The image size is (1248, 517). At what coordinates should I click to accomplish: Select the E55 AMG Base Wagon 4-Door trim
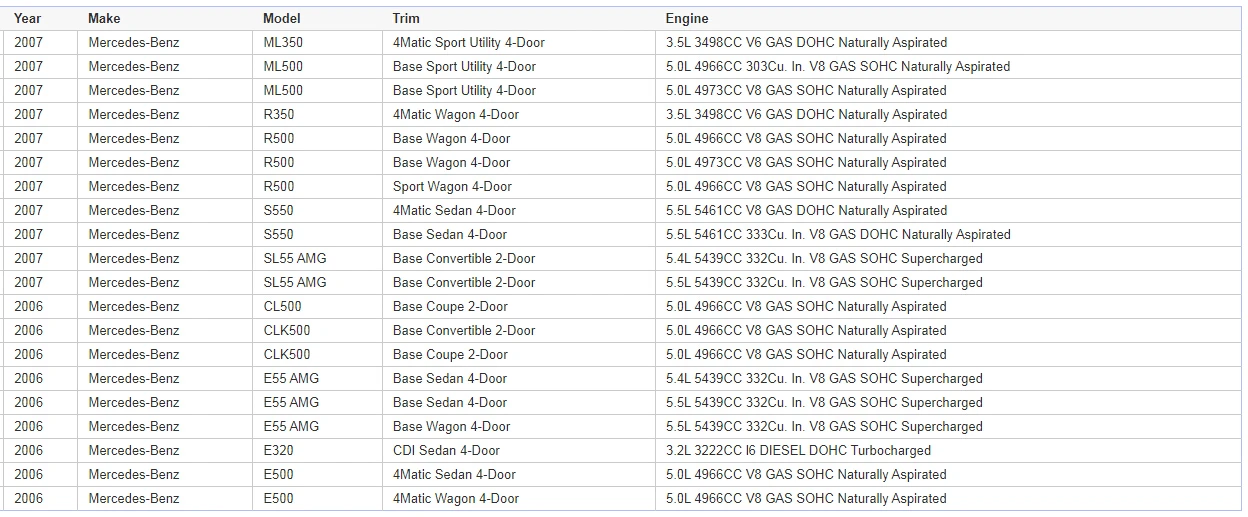click(x=451, y=426)
